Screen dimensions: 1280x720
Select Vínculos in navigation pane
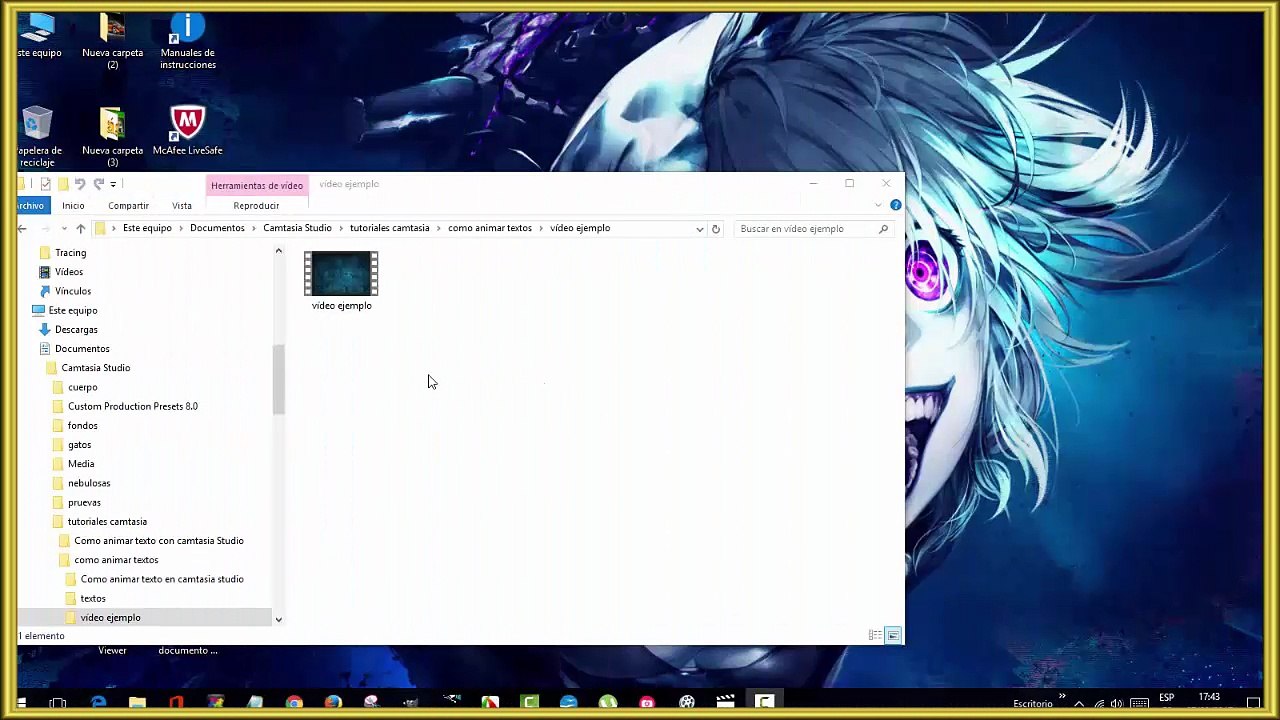click(x=72, y=291)
